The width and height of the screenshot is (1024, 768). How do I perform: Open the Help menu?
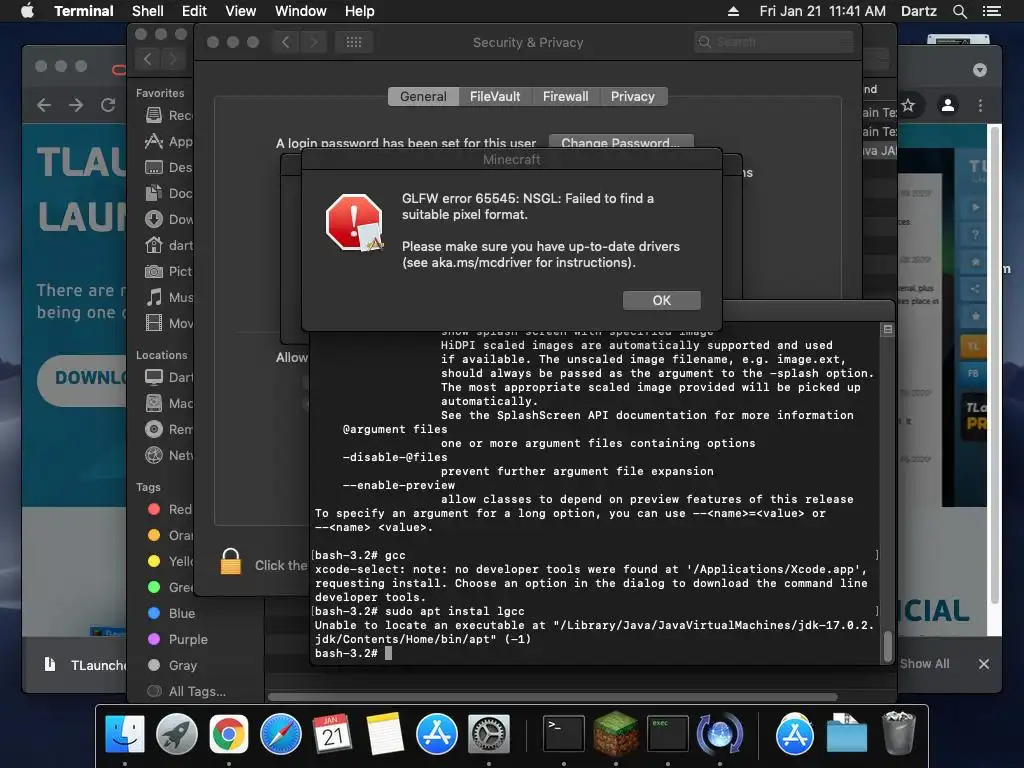point(359,11)
